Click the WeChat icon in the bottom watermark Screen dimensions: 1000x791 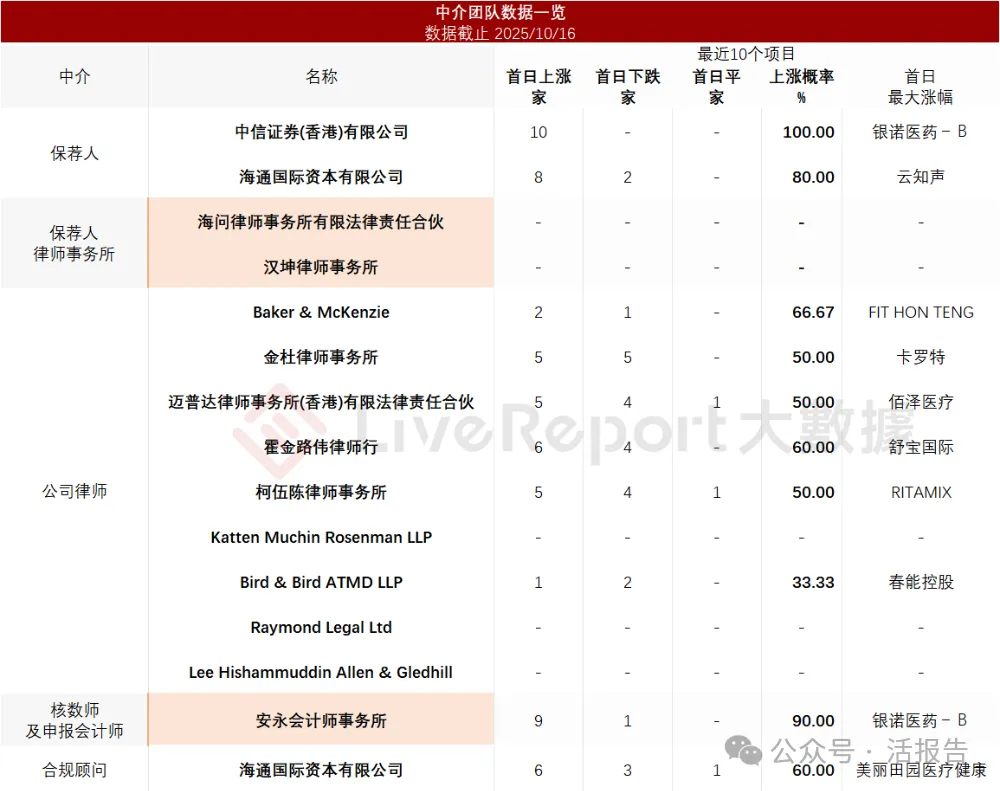[x=746, y=751]
